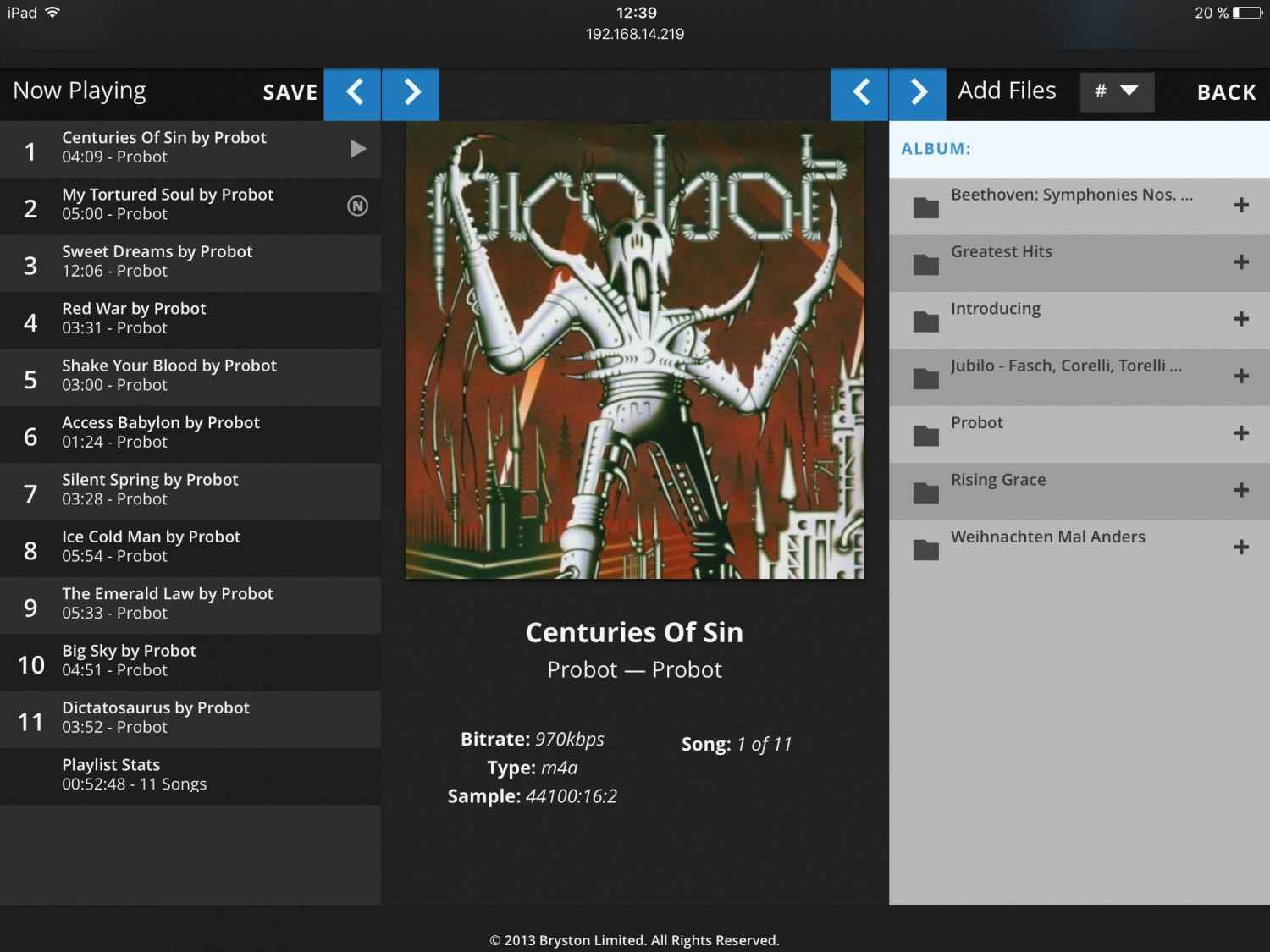Select track 6 Access Babylon
Viewport: 1270px width, 952px height.
(x=190, y=434)
